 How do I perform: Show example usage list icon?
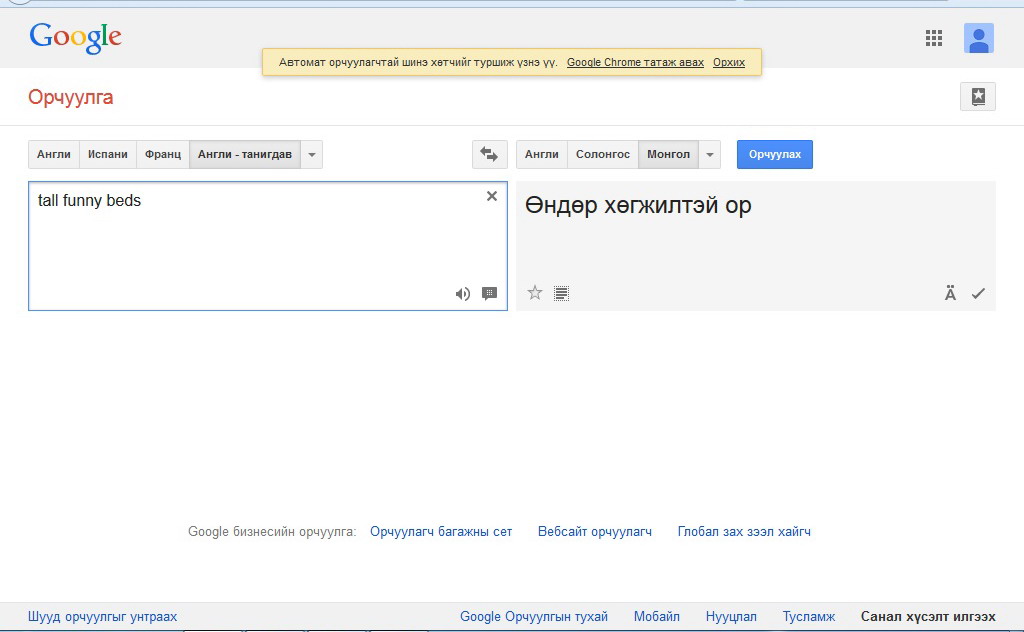coord(562,293)
